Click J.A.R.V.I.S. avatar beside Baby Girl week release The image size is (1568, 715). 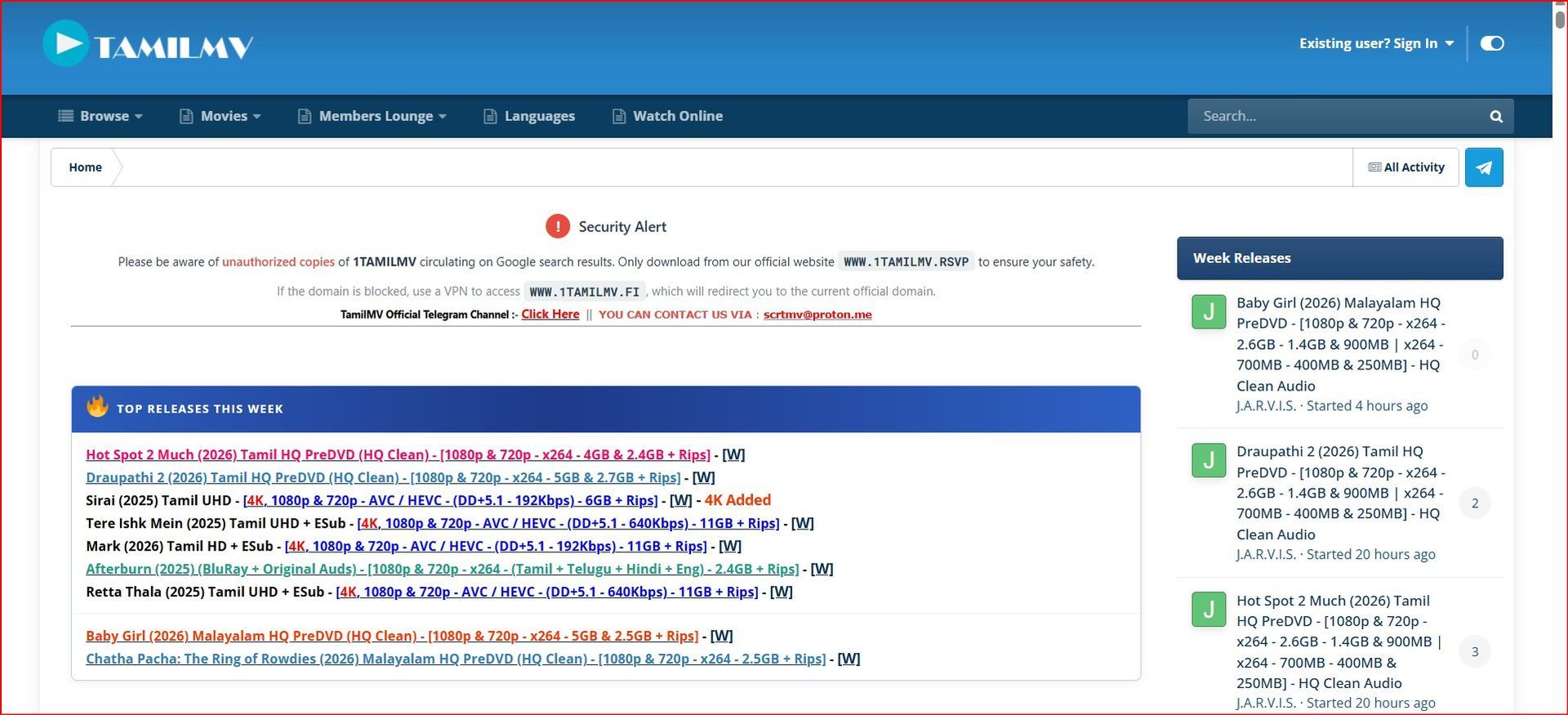[x=1209, y=311]
